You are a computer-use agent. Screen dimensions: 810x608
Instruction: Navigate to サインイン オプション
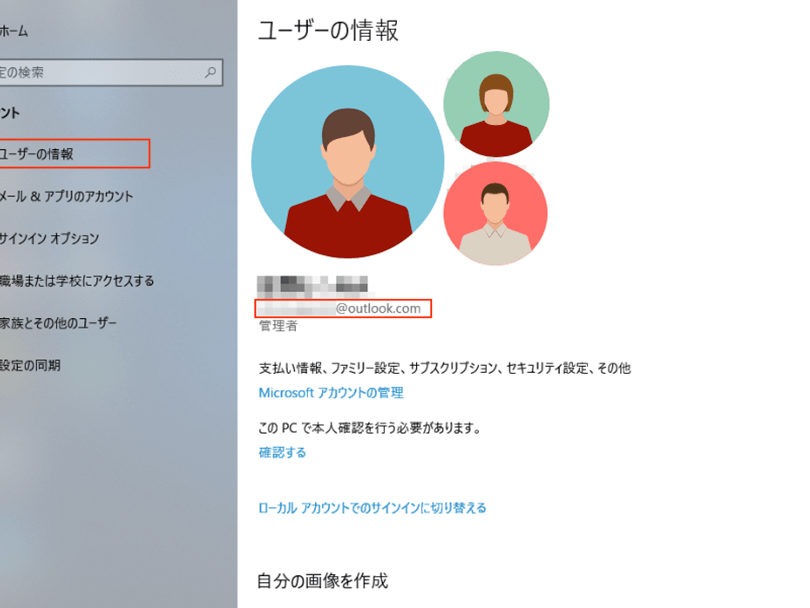50,239
